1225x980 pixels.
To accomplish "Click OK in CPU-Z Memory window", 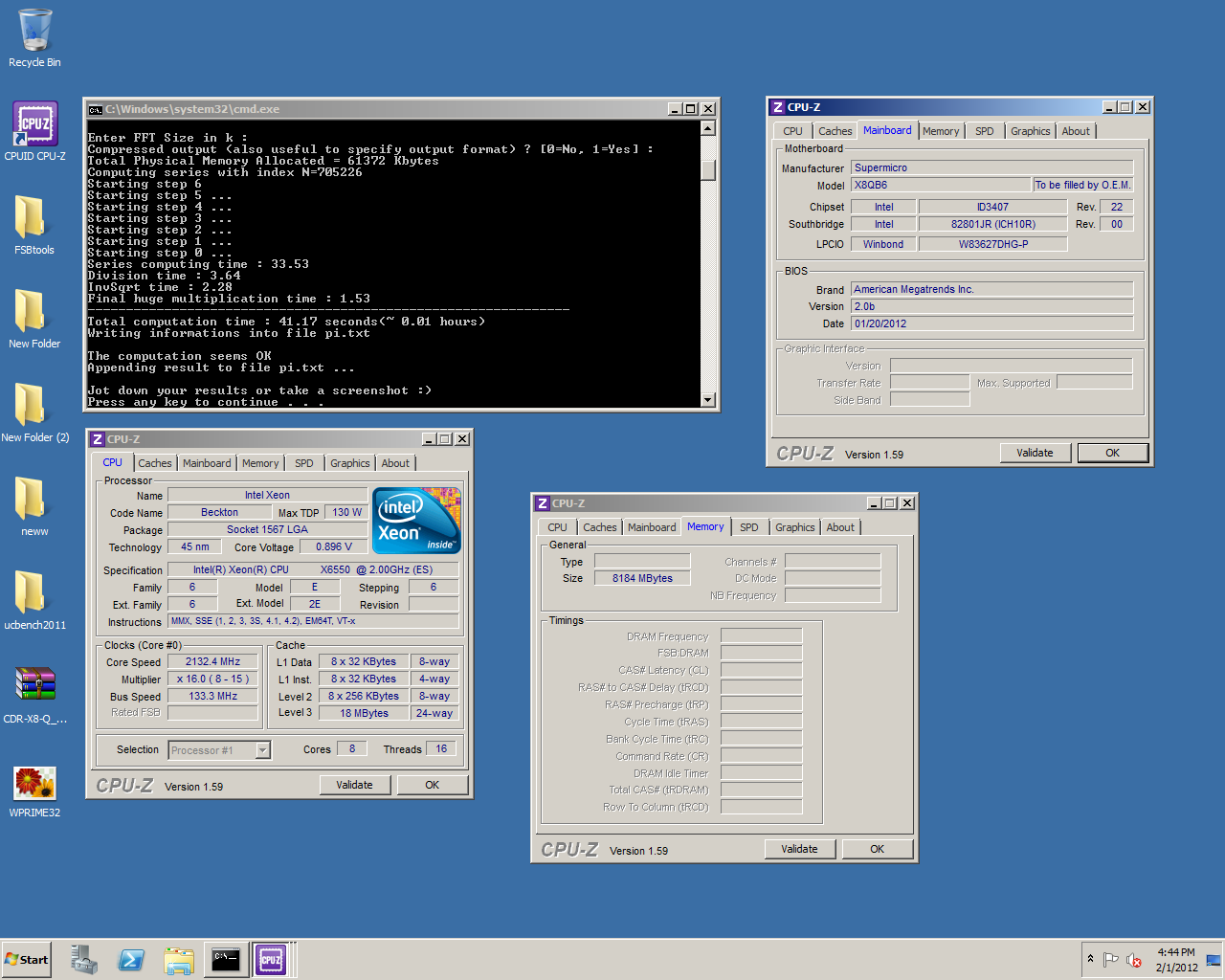I will coord(878,849).
